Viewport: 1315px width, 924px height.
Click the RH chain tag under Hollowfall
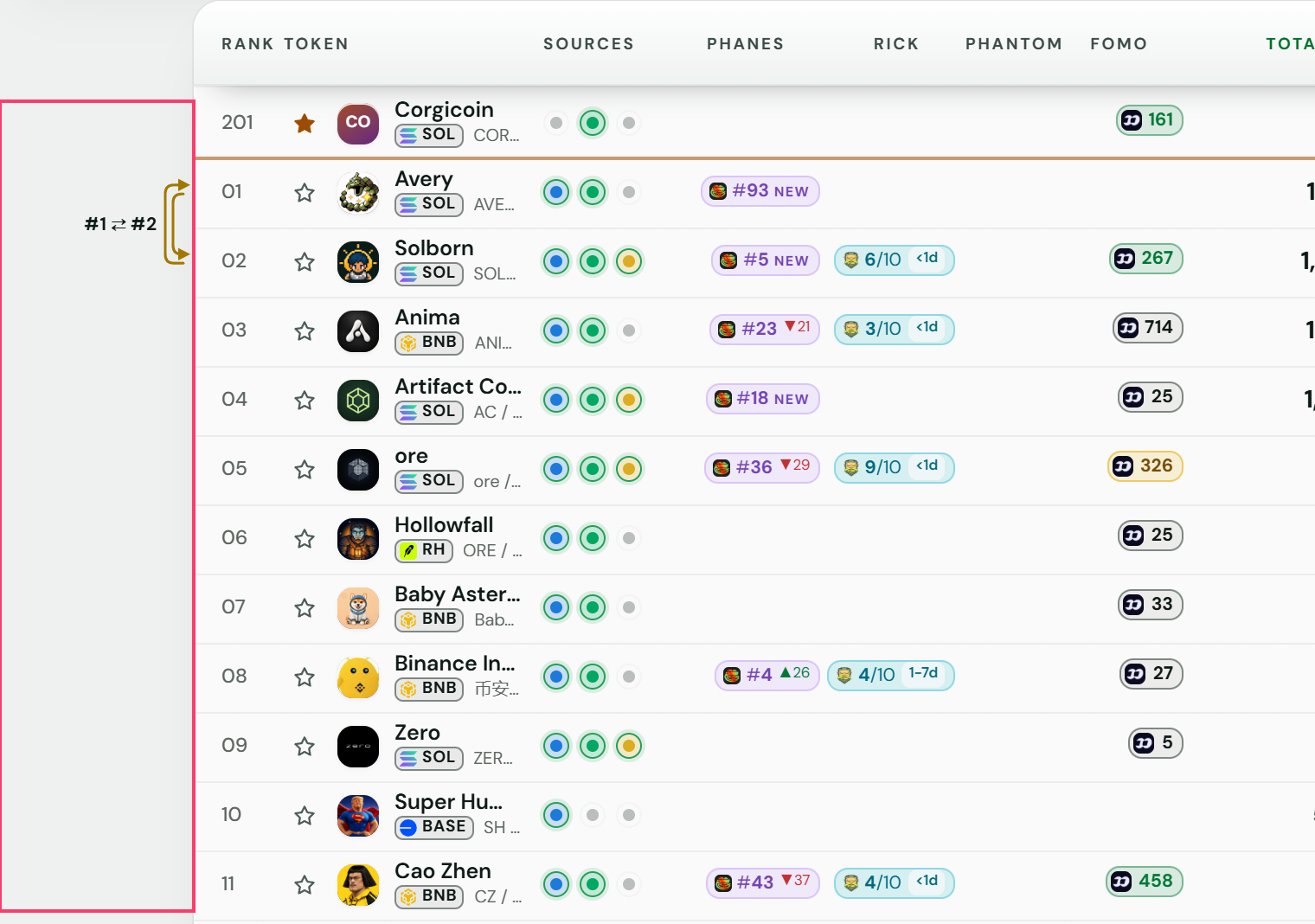424,550
